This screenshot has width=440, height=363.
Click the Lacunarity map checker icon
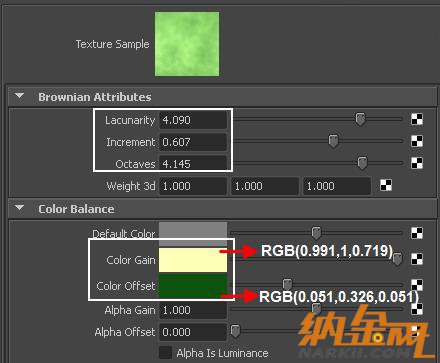[417, 119]
